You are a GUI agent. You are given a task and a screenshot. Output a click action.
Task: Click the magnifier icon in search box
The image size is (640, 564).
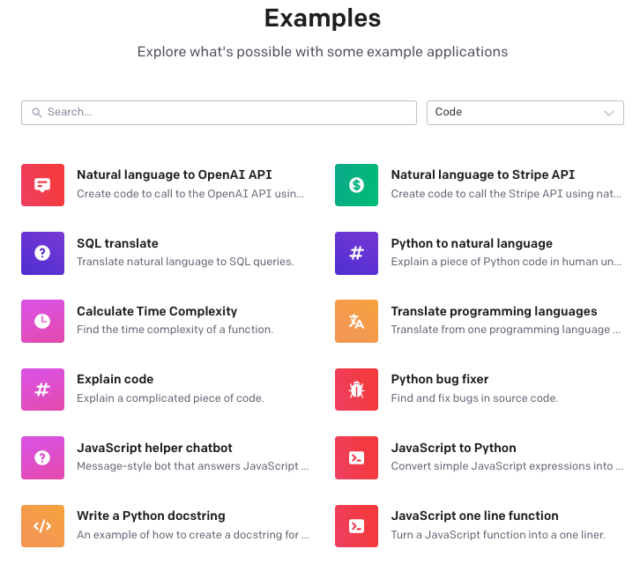pyautogui.click(x=37, y=112)
